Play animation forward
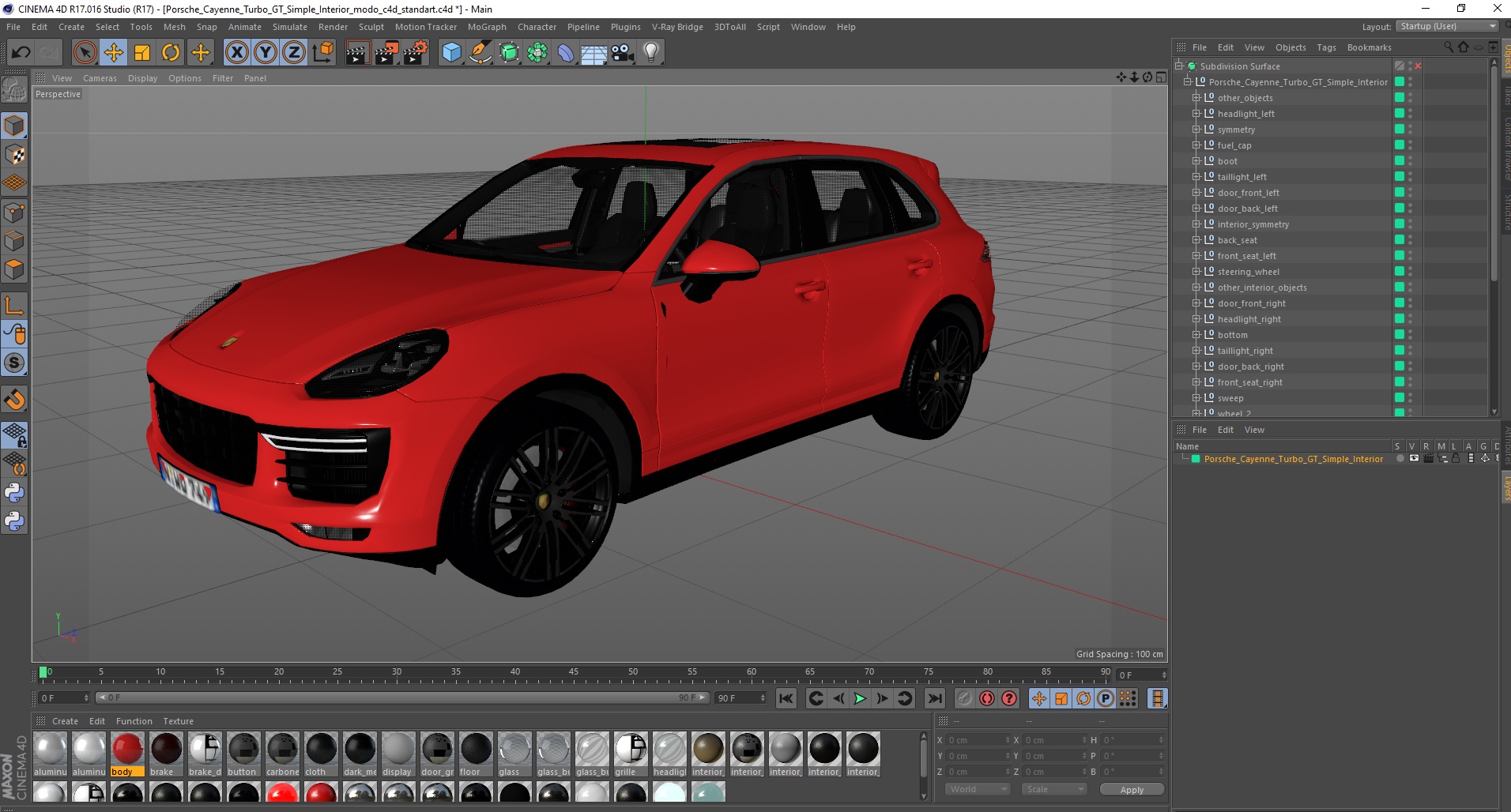 click(860, 698)
